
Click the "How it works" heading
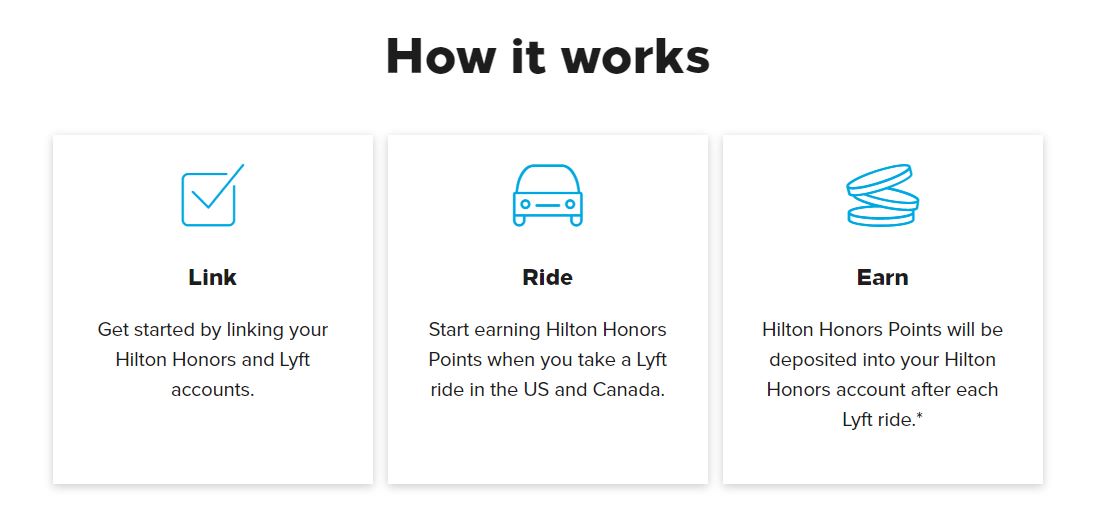click(548, 56)
